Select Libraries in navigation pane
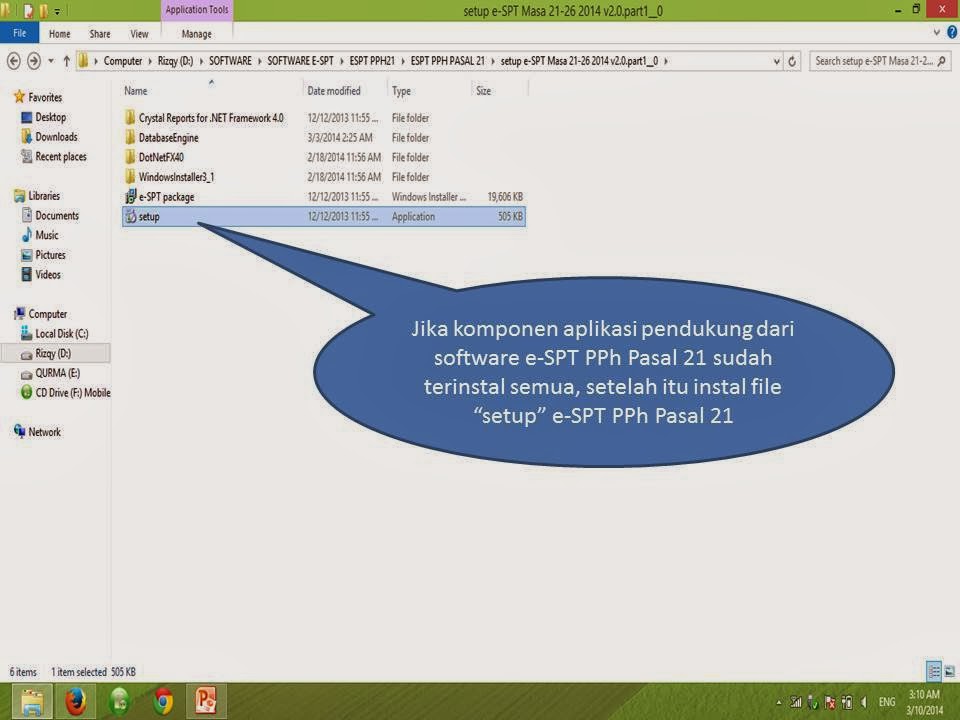 click(44, 195)
